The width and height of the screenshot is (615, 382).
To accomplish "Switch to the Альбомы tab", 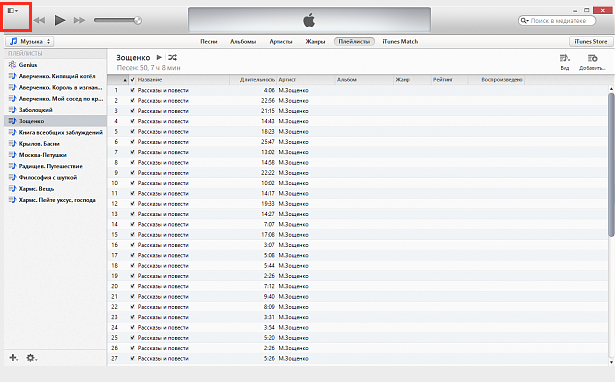I will tap(243, 42).
